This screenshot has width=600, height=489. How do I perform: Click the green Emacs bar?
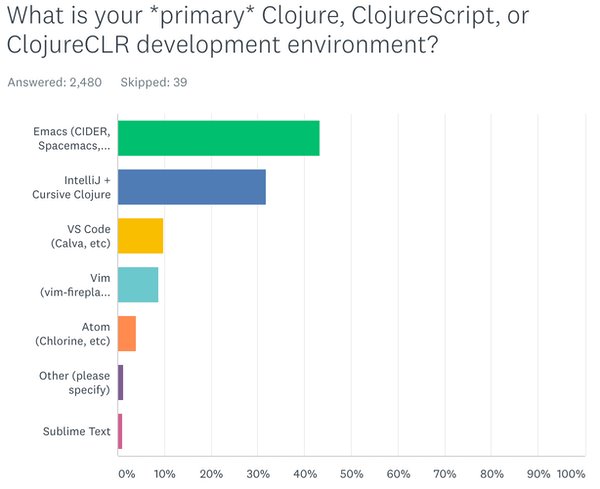(x=218, y=138)
